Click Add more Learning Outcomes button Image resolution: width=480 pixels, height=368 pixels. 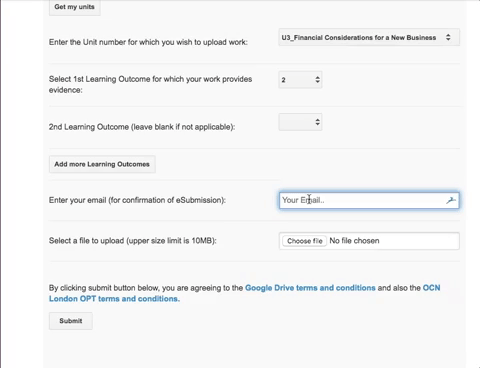[x=102, y=164]
